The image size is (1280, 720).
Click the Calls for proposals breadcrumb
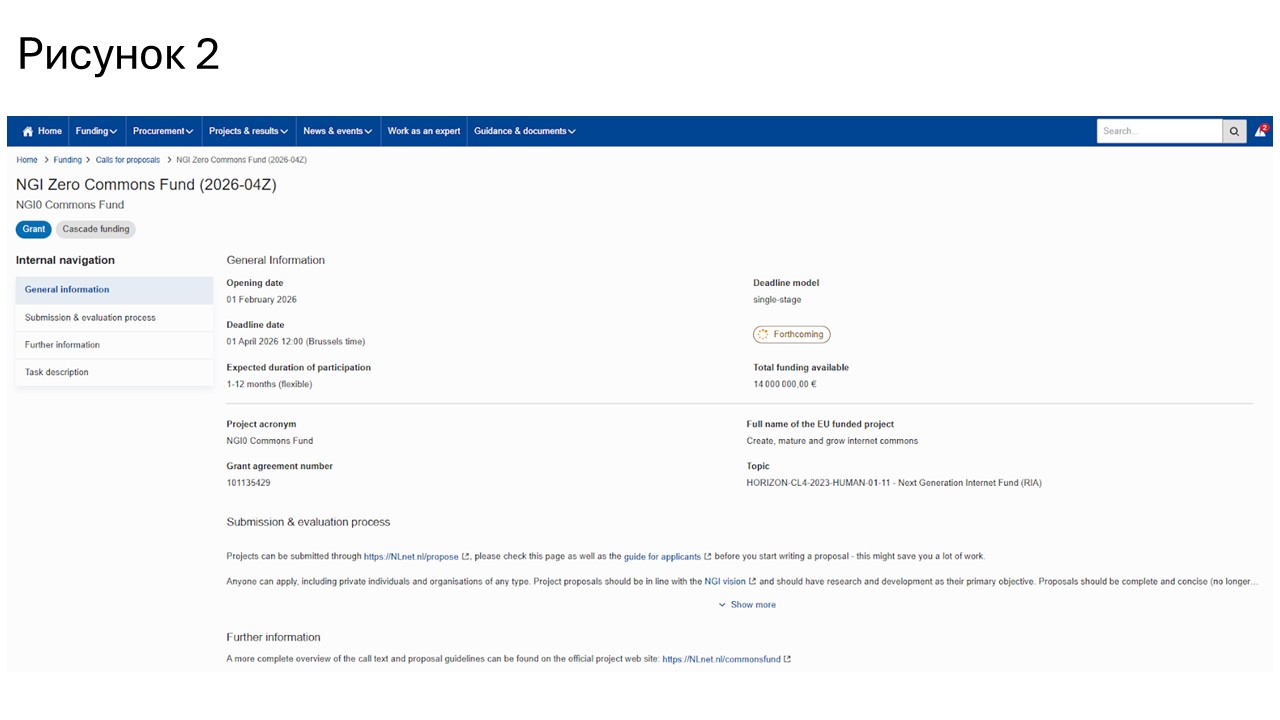(128, 160)
